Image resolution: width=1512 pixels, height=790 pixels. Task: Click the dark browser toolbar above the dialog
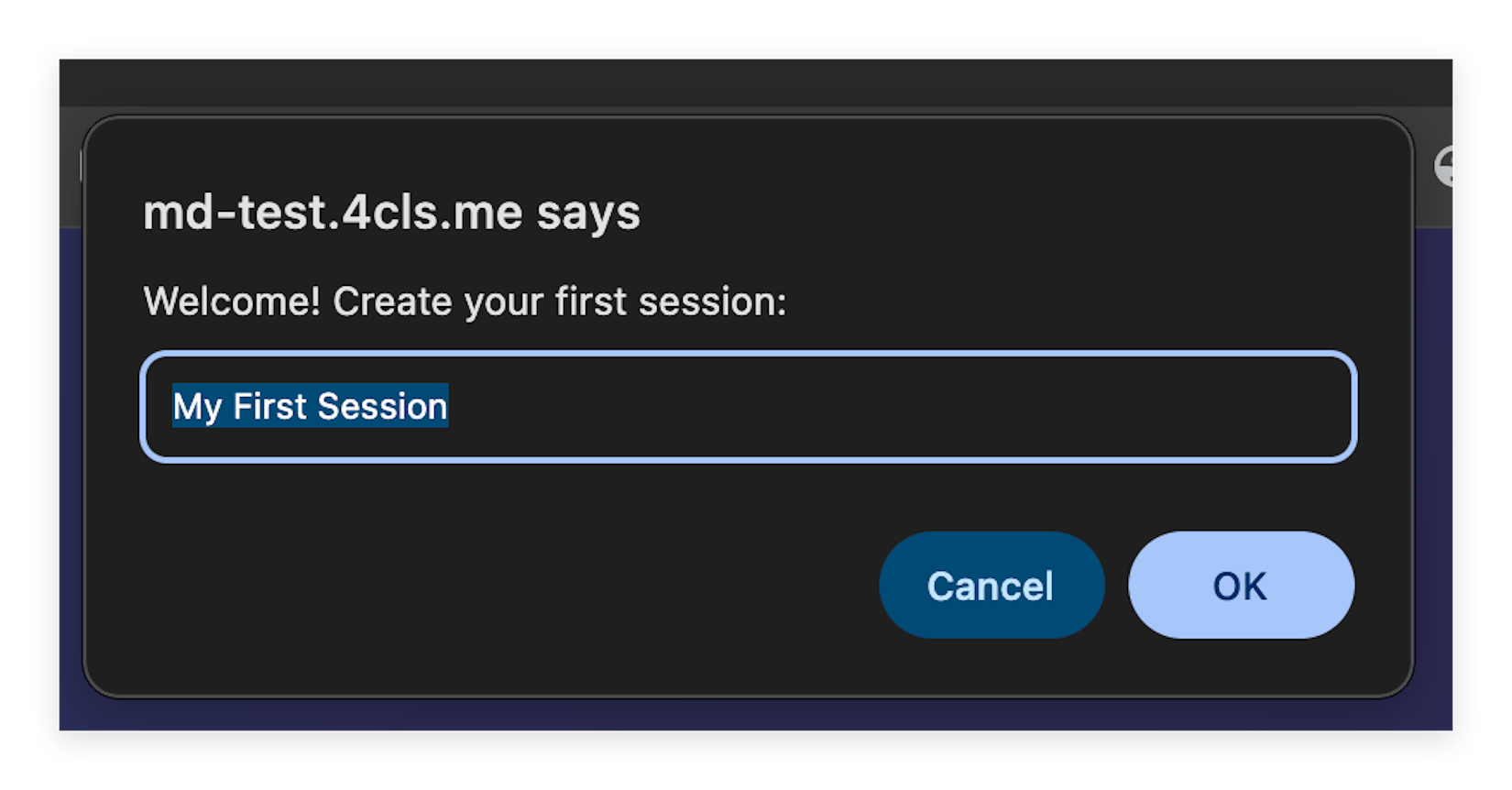tap(733, 82)
